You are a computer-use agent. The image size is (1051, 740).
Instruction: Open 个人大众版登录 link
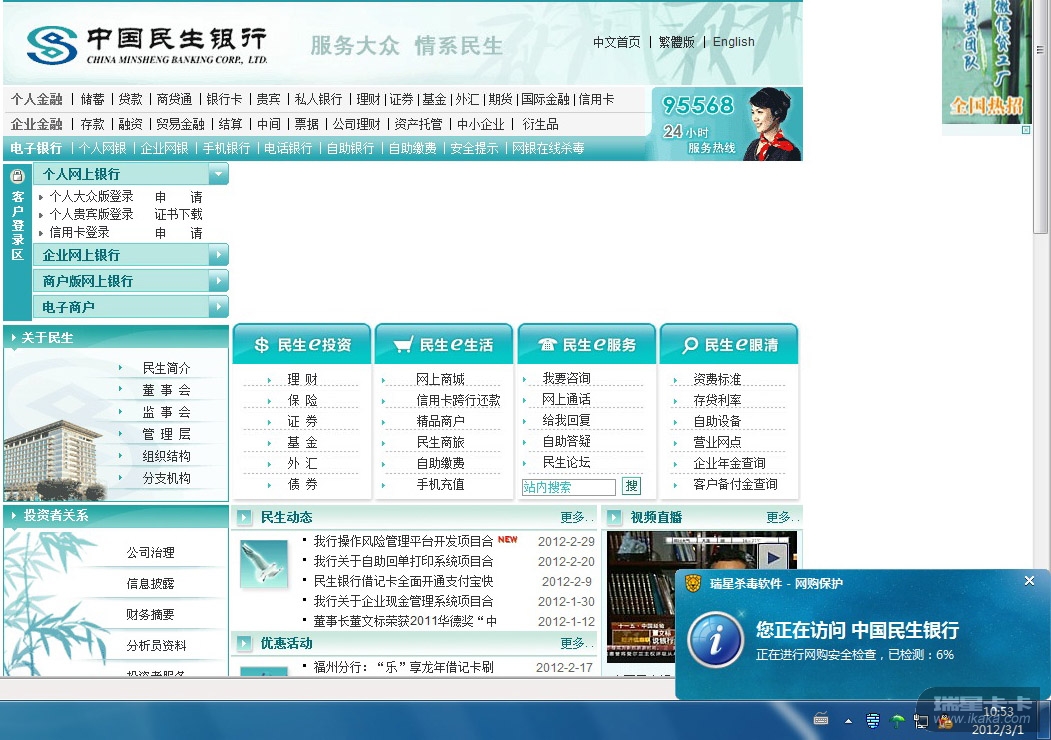pos(91,196)
